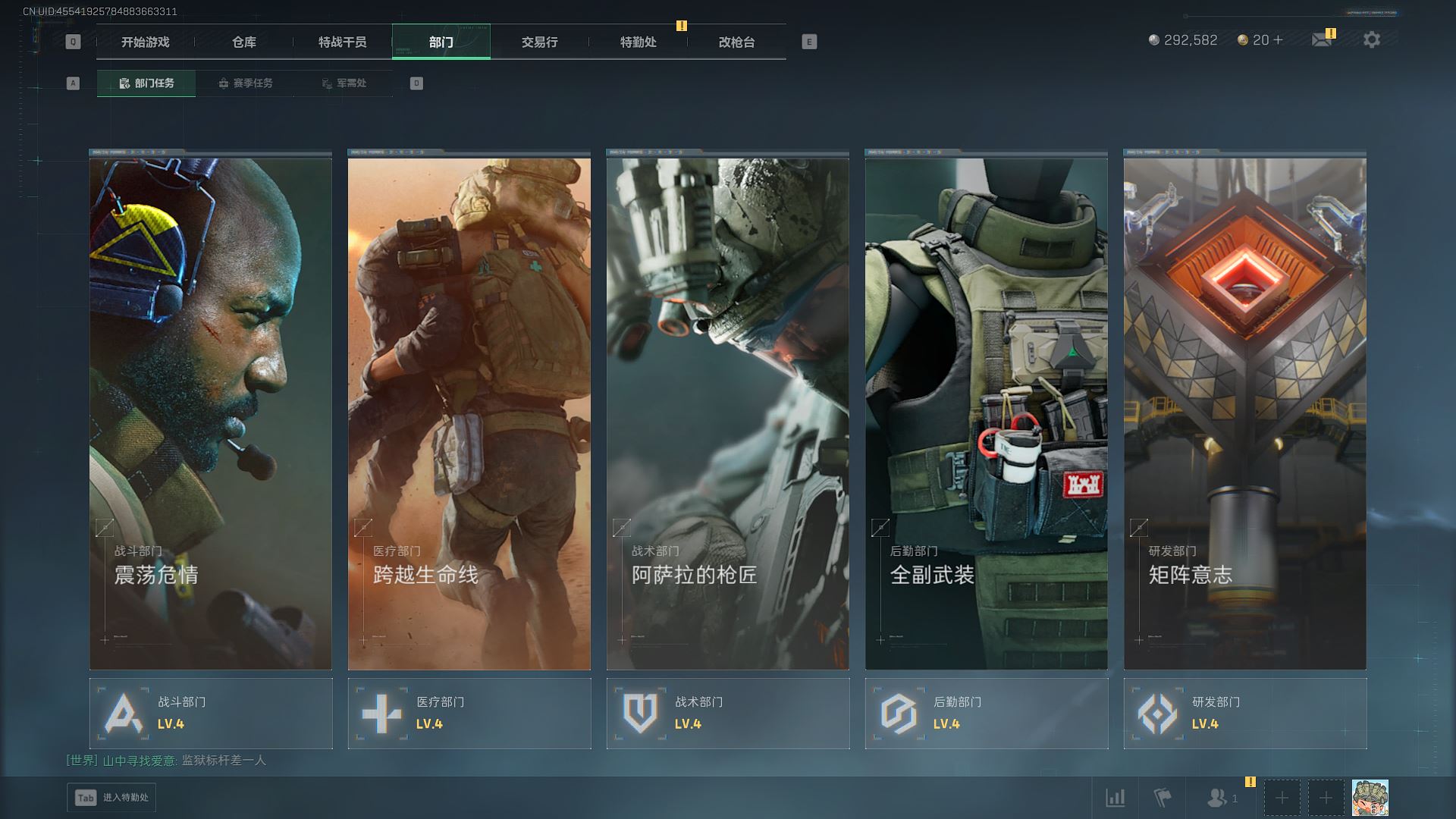This screenshot has width=1456, height=819.
Task: Switch to the 仓库 tab
Action: pyautogui.click(x=244, y=42)
